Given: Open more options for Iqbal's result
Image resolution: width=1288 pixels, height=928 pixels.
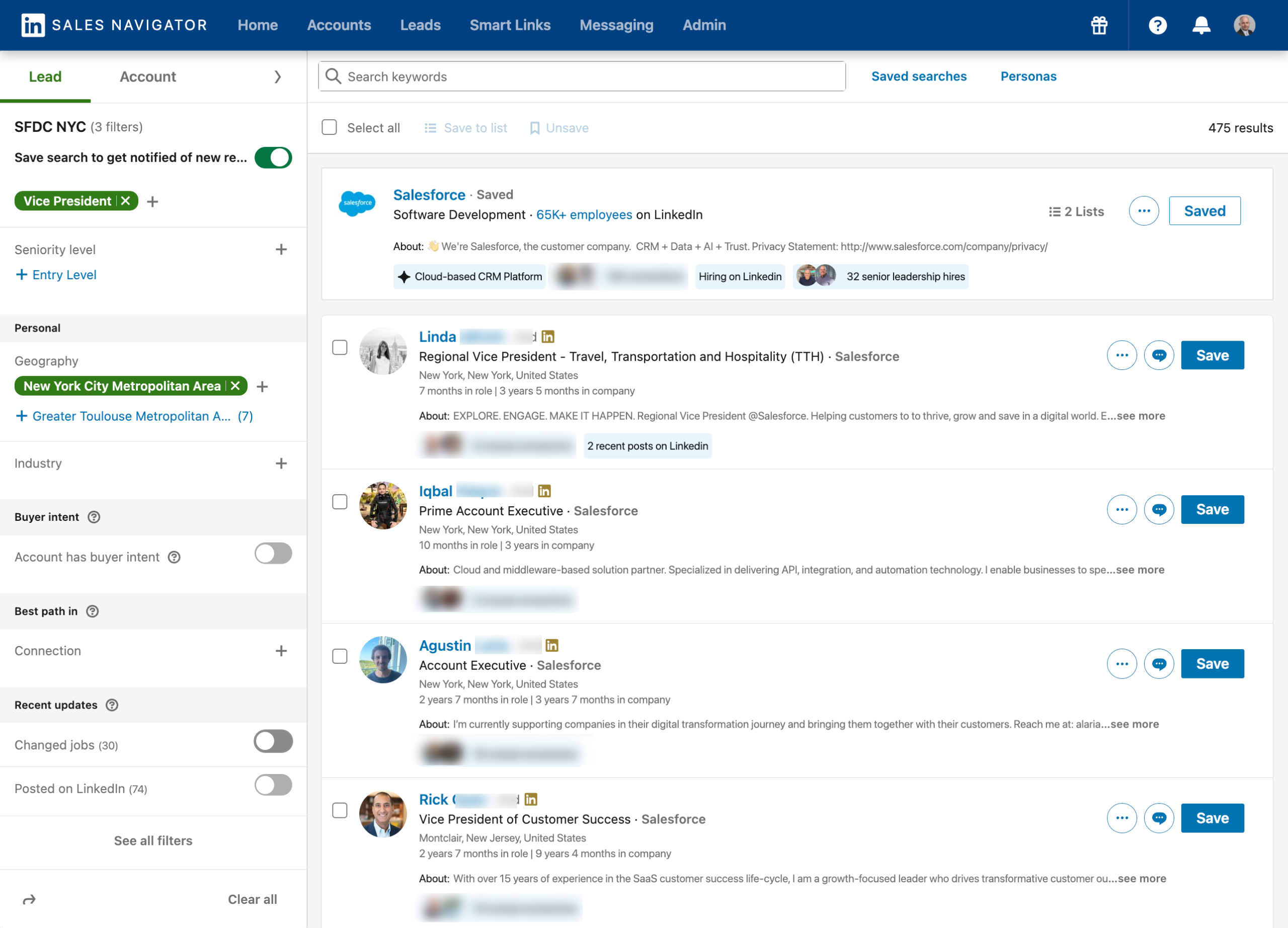Looking at the screenshot, I should pos(1121,509).
